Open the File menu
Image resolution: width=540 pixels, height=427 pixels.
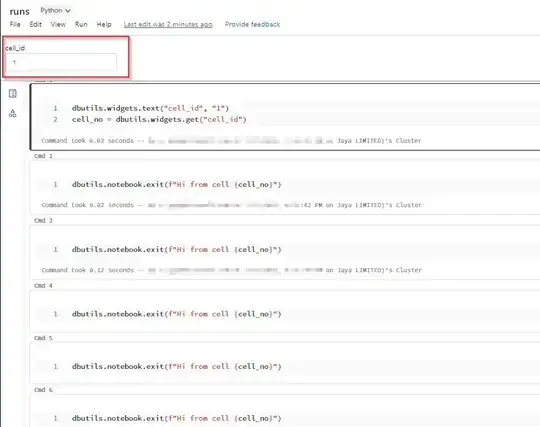tap(15, 24)
